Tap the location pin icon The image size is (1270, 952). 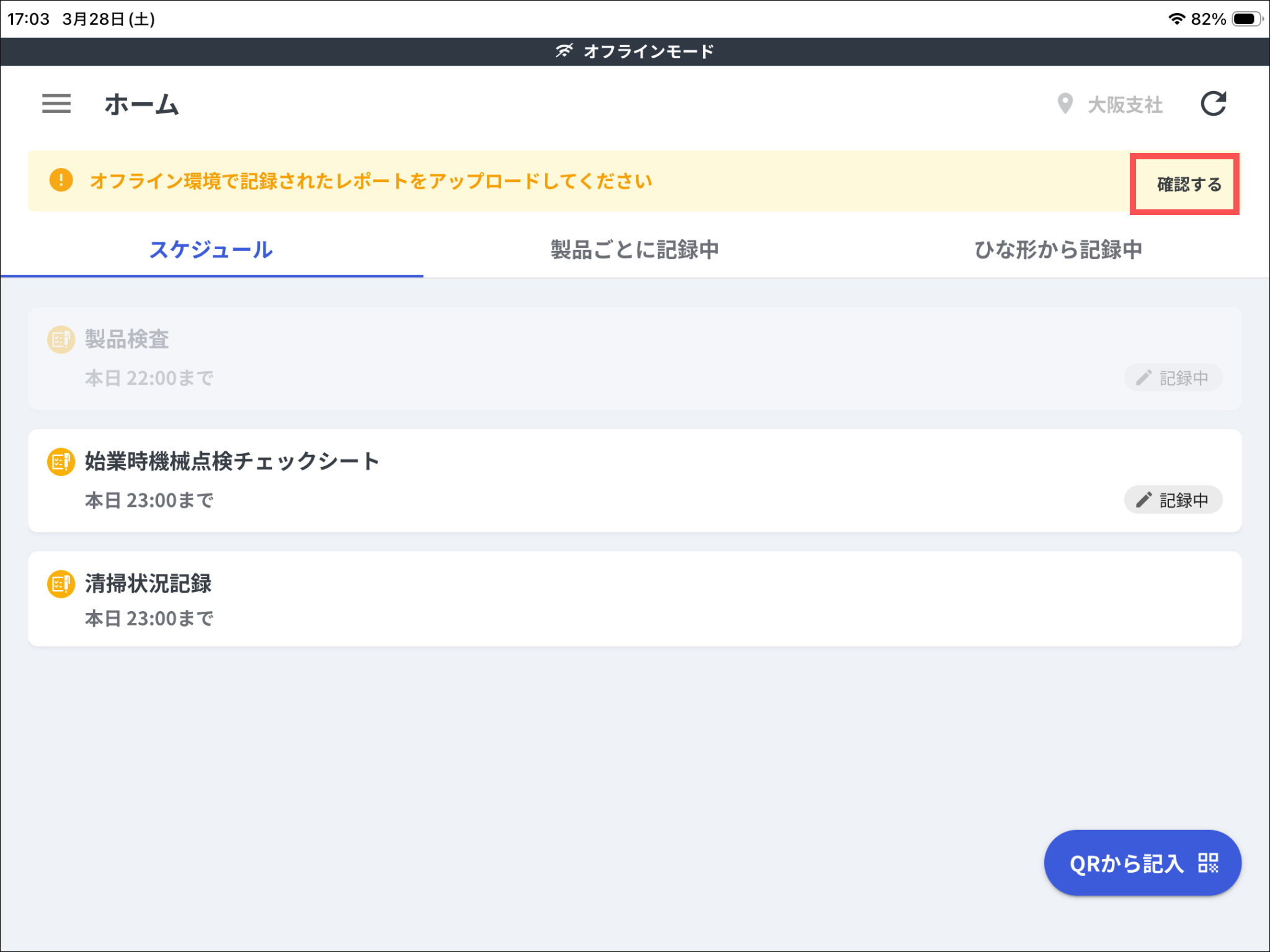pos(1065,104)
